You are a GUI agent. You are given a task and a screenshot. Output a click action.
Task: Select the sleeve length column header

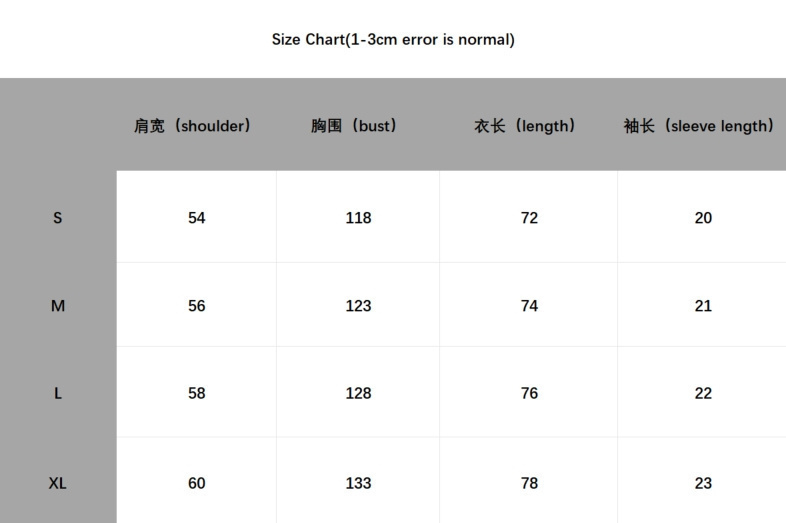(699, 125)
